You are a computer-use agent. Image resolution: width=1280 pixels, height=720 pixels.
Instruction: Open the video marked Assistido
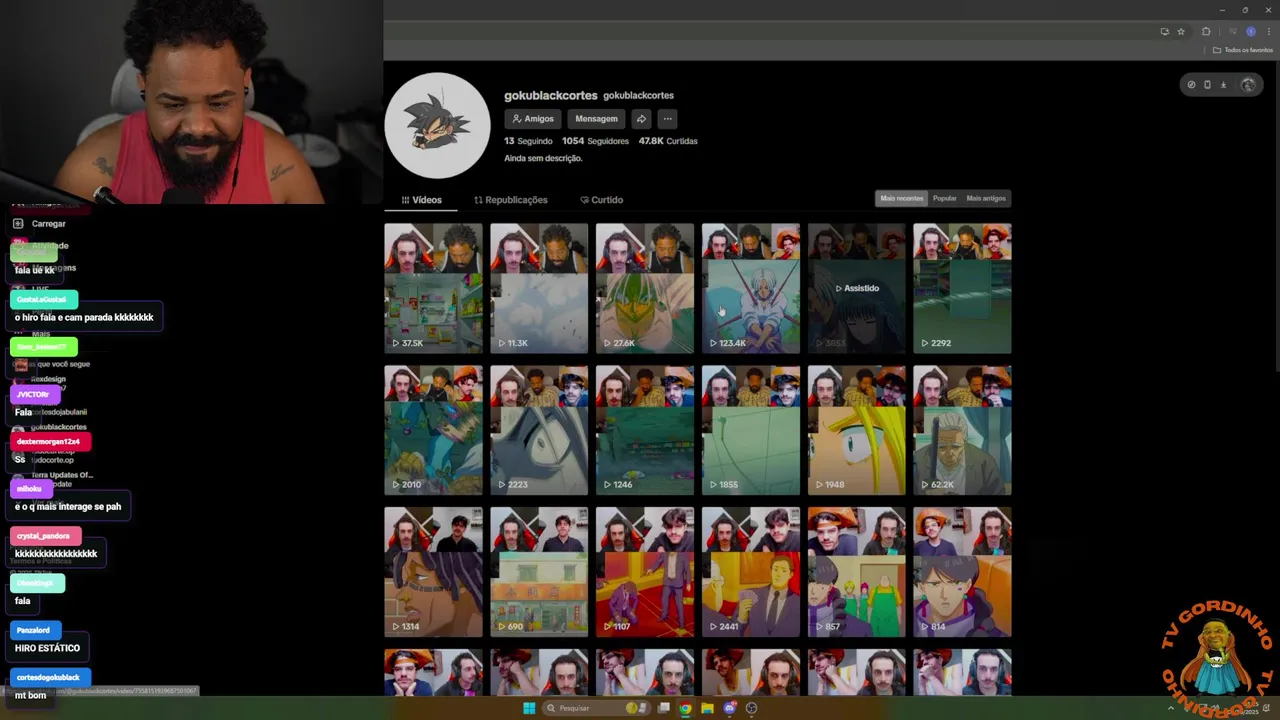coord(857,288)
